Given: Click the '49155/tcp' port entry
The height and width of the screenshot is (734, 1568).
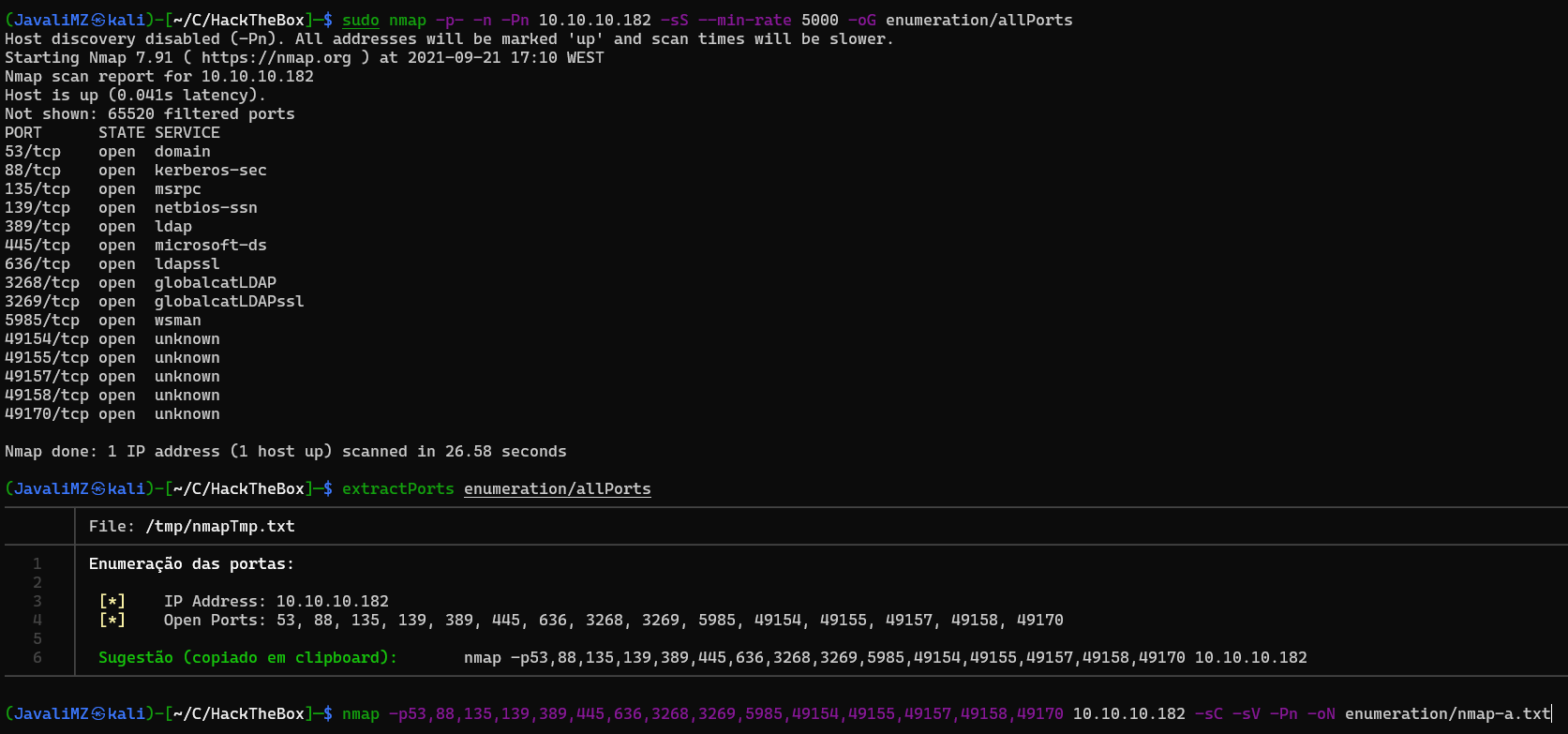Looking at the screenshot, I should (47, 358).
